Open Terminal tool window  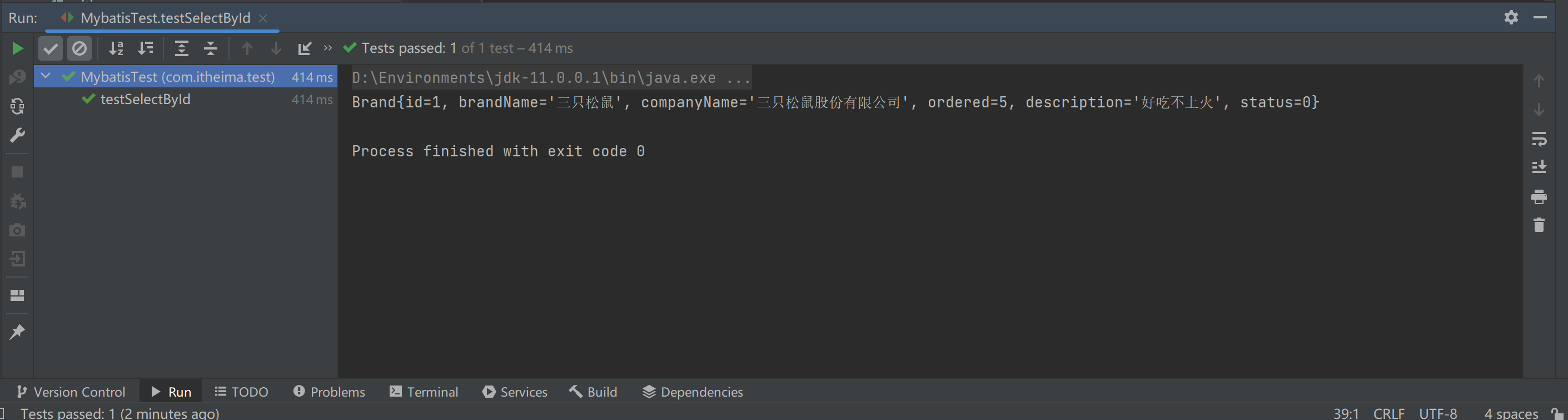[x=424, y=392]
